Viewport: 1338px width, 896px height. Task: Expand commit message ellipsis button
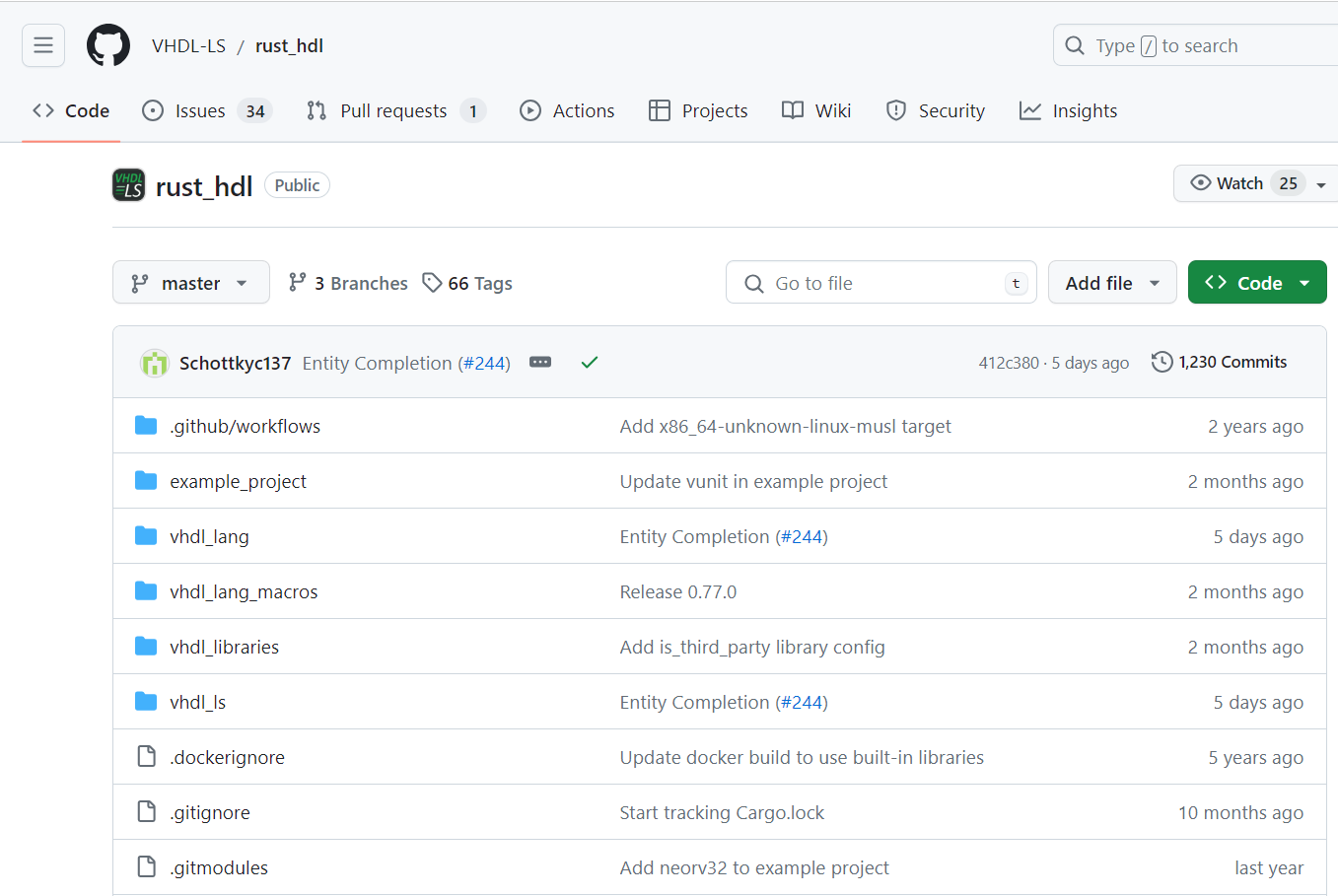[x=540, y=362]
